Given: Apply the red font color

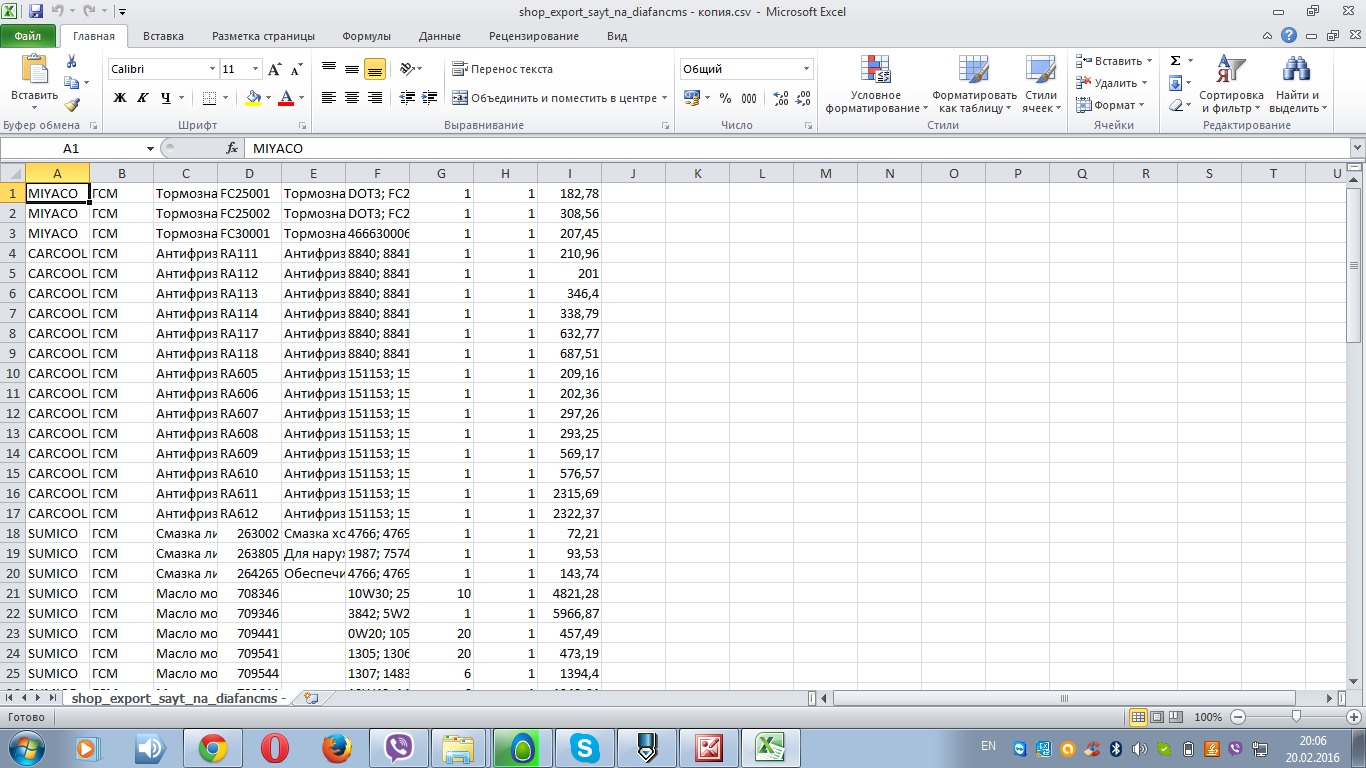Looking at the screenshot, I should 286,98.
